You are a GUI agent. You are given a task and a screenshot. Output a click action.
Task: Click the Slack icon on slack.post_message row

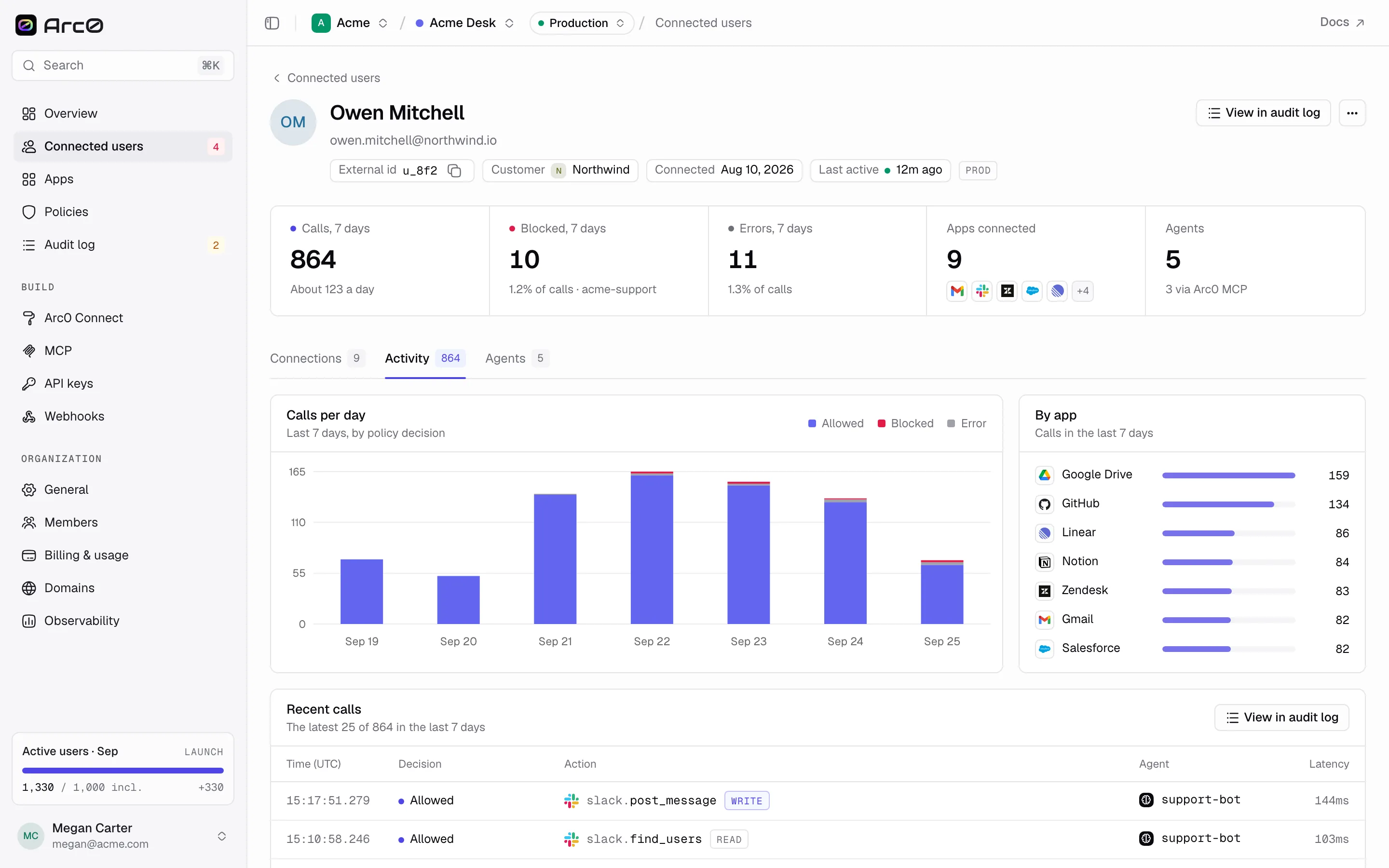[x=571, y=800]
